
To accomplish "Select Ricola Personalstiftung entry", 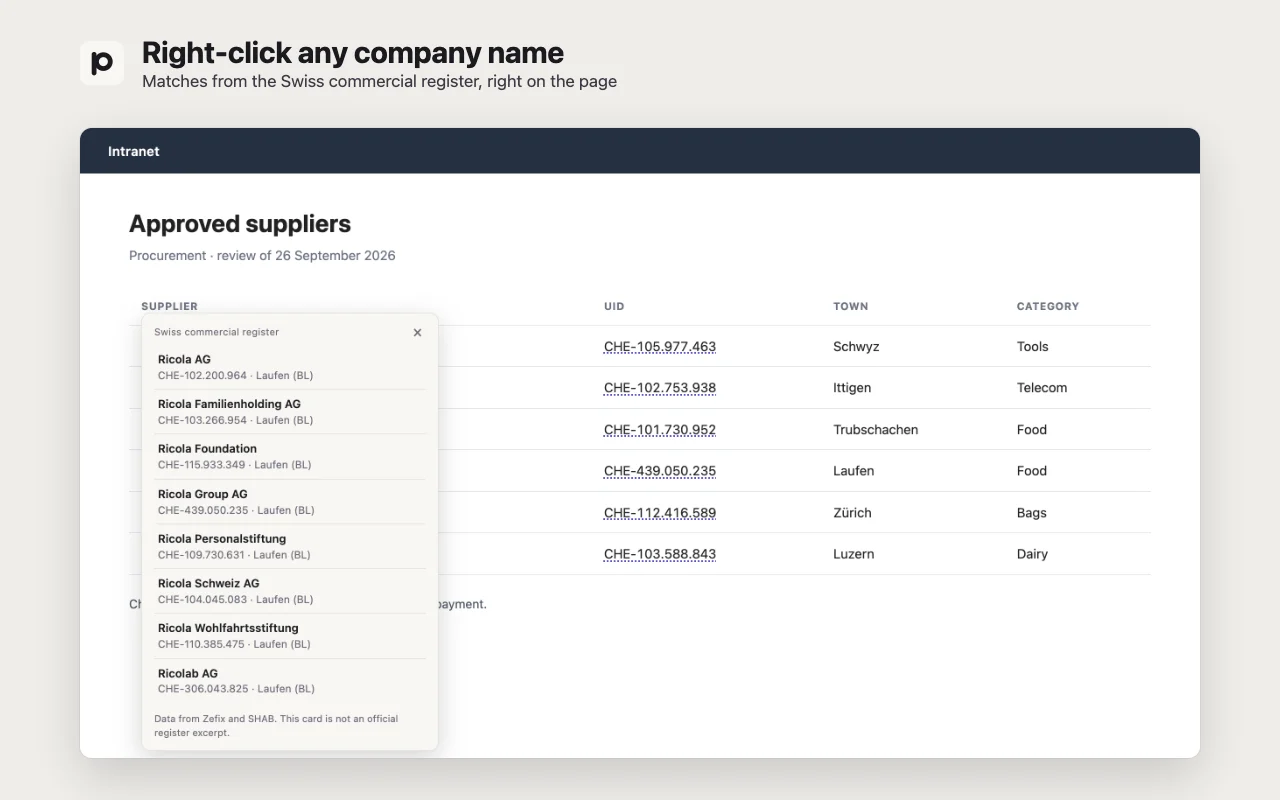I will (290, 546).
